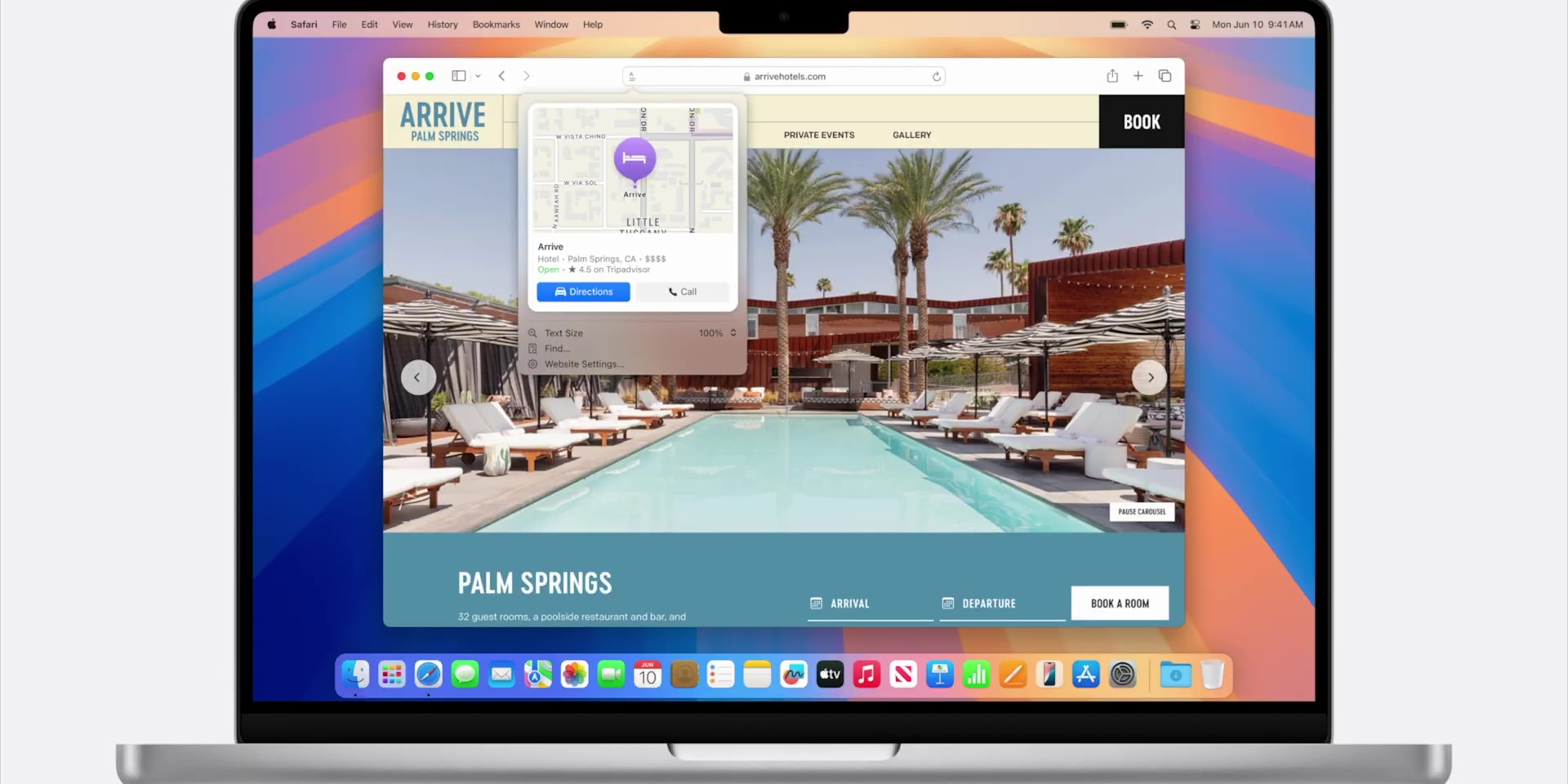Show next carousel image

click(1150, 377)
